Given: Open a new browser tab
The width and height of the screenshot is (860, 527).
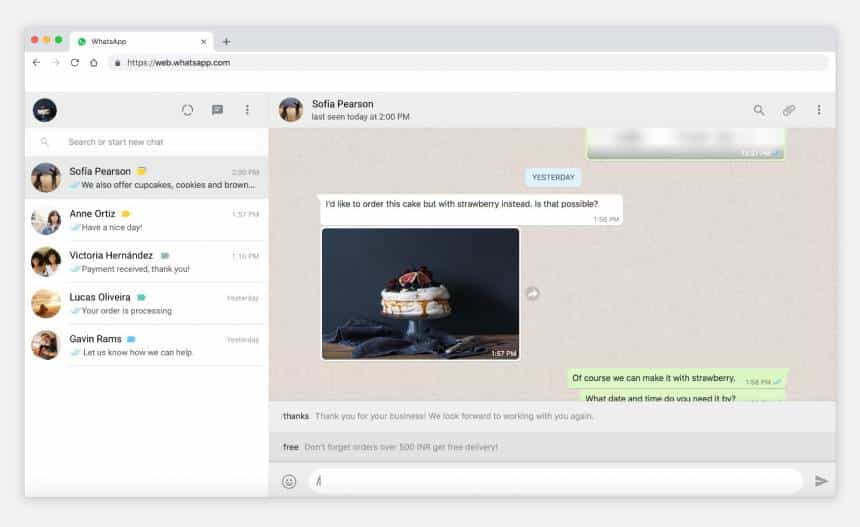Looking at the screenshot, I should pos(227,42).
